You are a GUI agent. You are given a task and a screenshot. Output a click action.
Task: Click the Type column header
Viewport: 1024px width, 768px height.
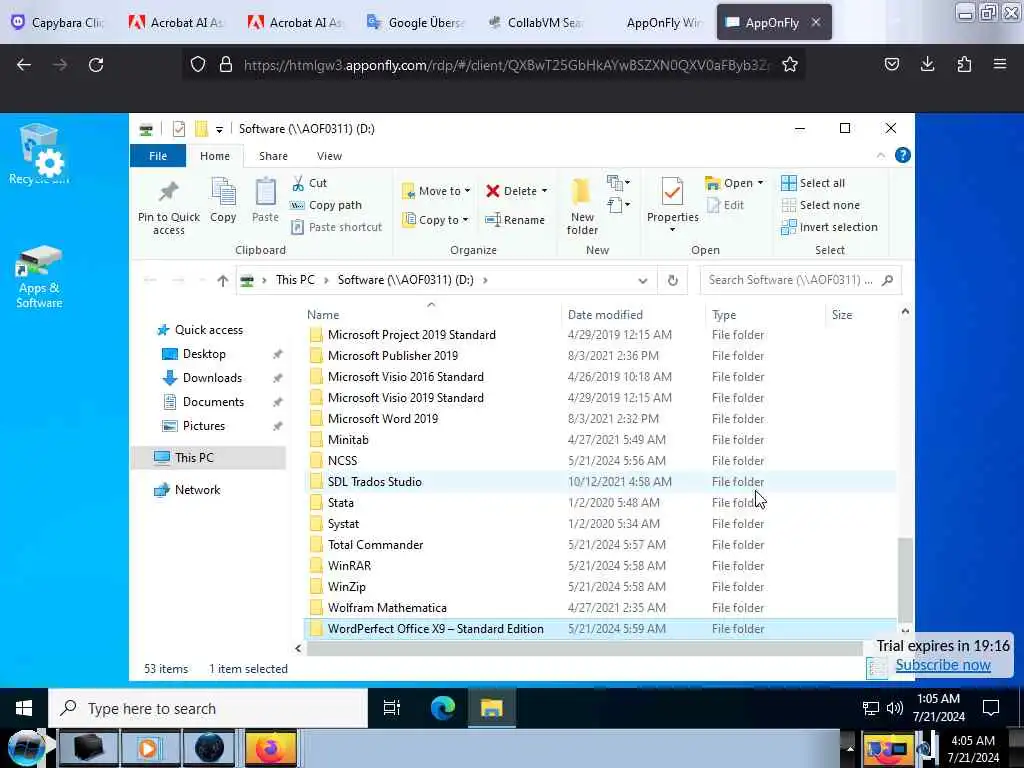click(724, 315)
